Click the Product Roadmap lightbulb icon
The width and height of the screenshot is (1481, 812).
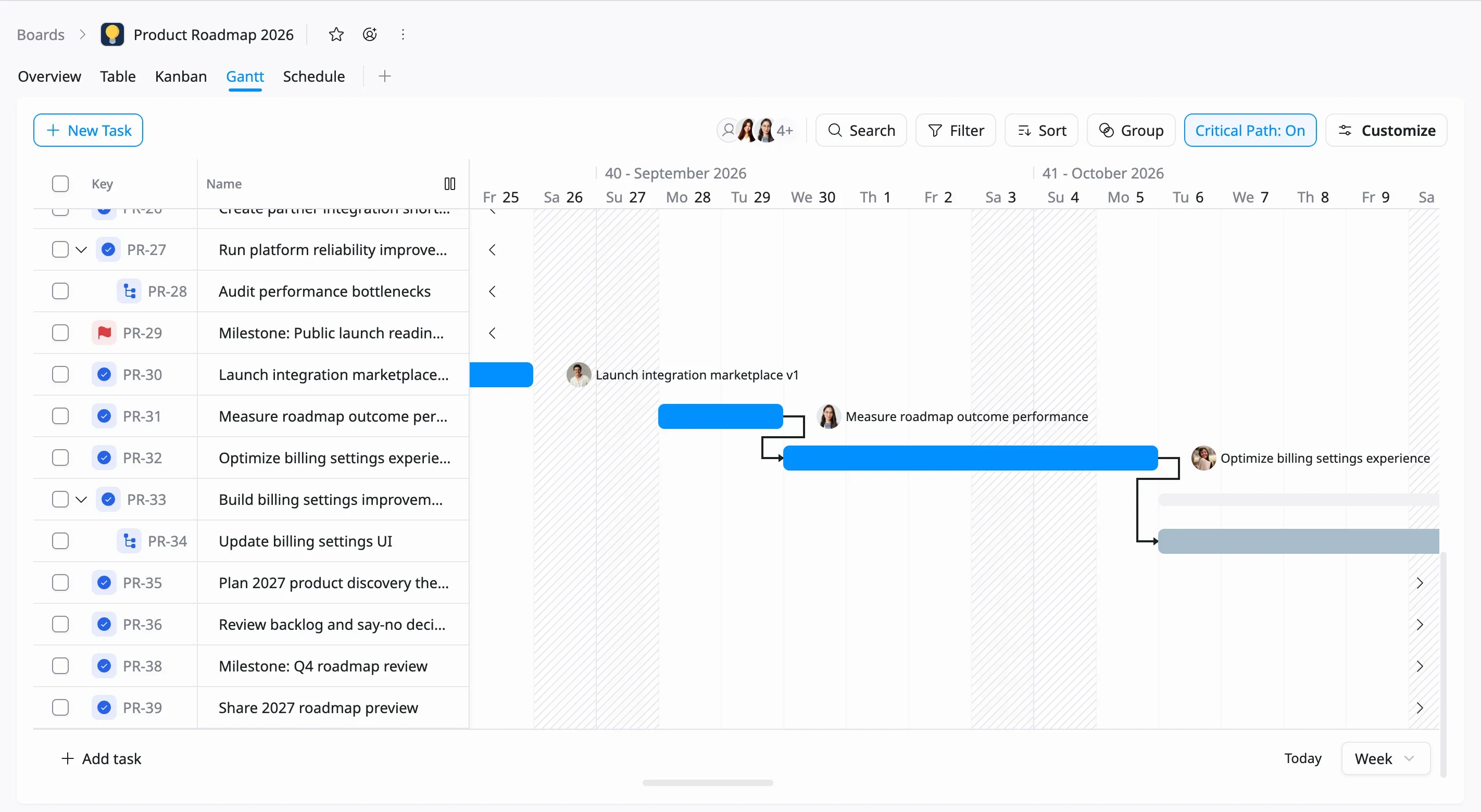point(112,34)
